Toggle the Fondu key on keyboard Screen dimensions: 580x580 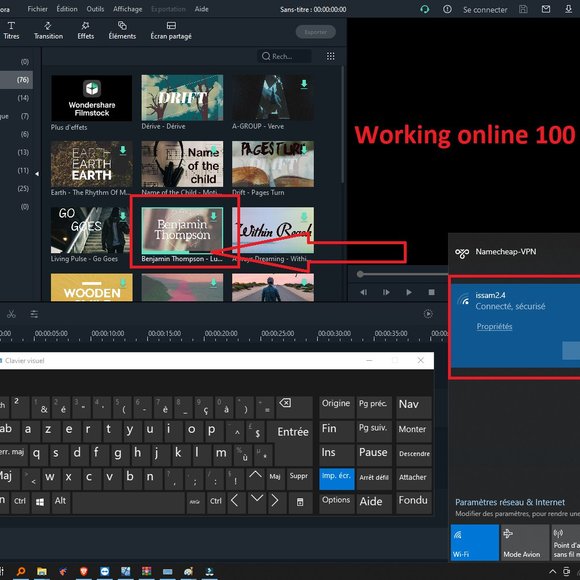tap(414, 502)
